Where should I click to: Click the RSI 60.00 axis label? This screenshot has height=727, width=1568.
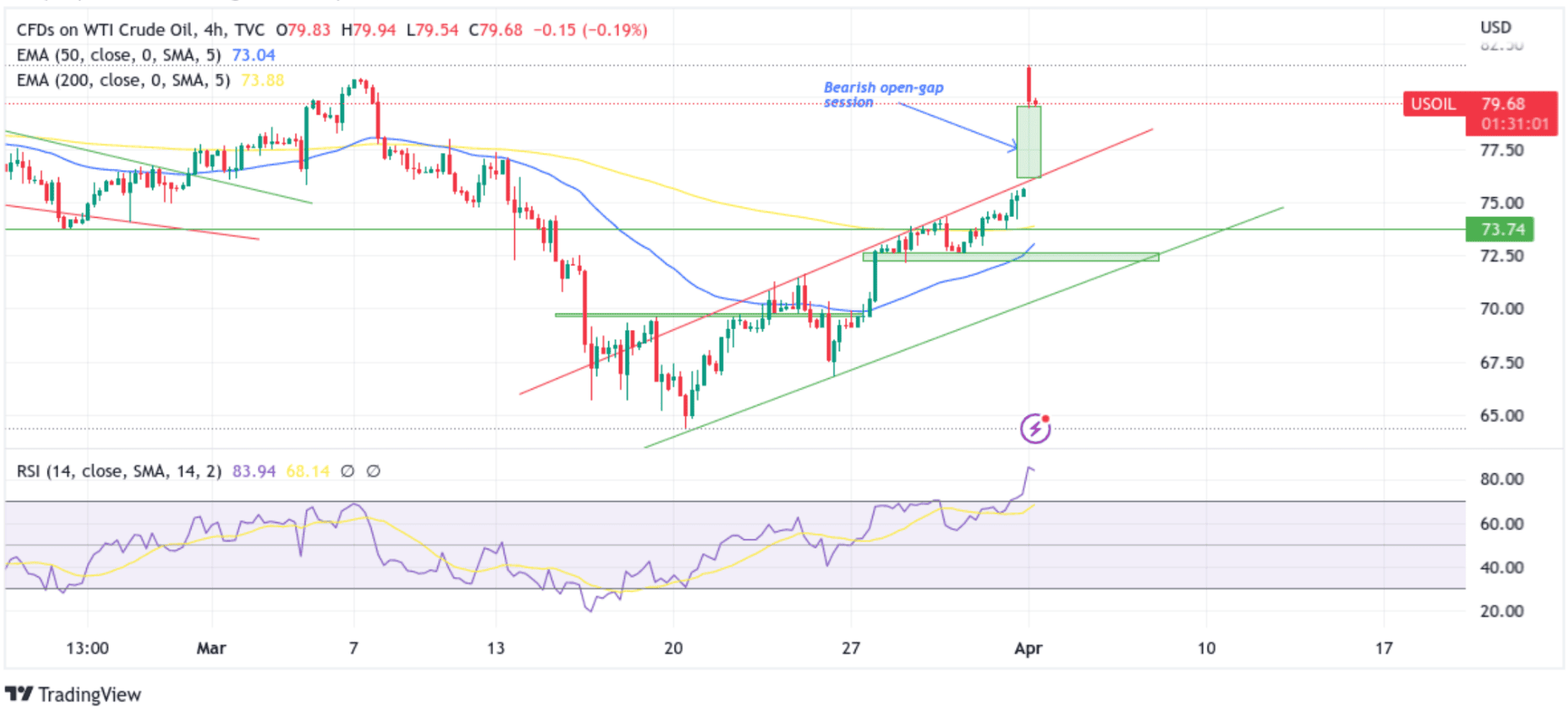(x=1502, y=524)
